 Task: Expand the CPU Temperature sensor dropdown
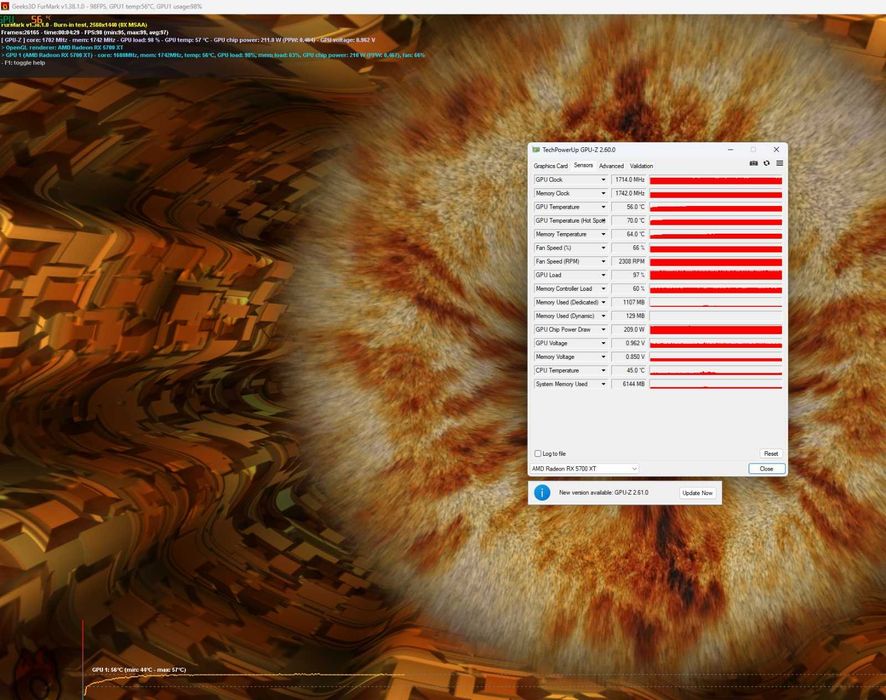pos(603,371)
